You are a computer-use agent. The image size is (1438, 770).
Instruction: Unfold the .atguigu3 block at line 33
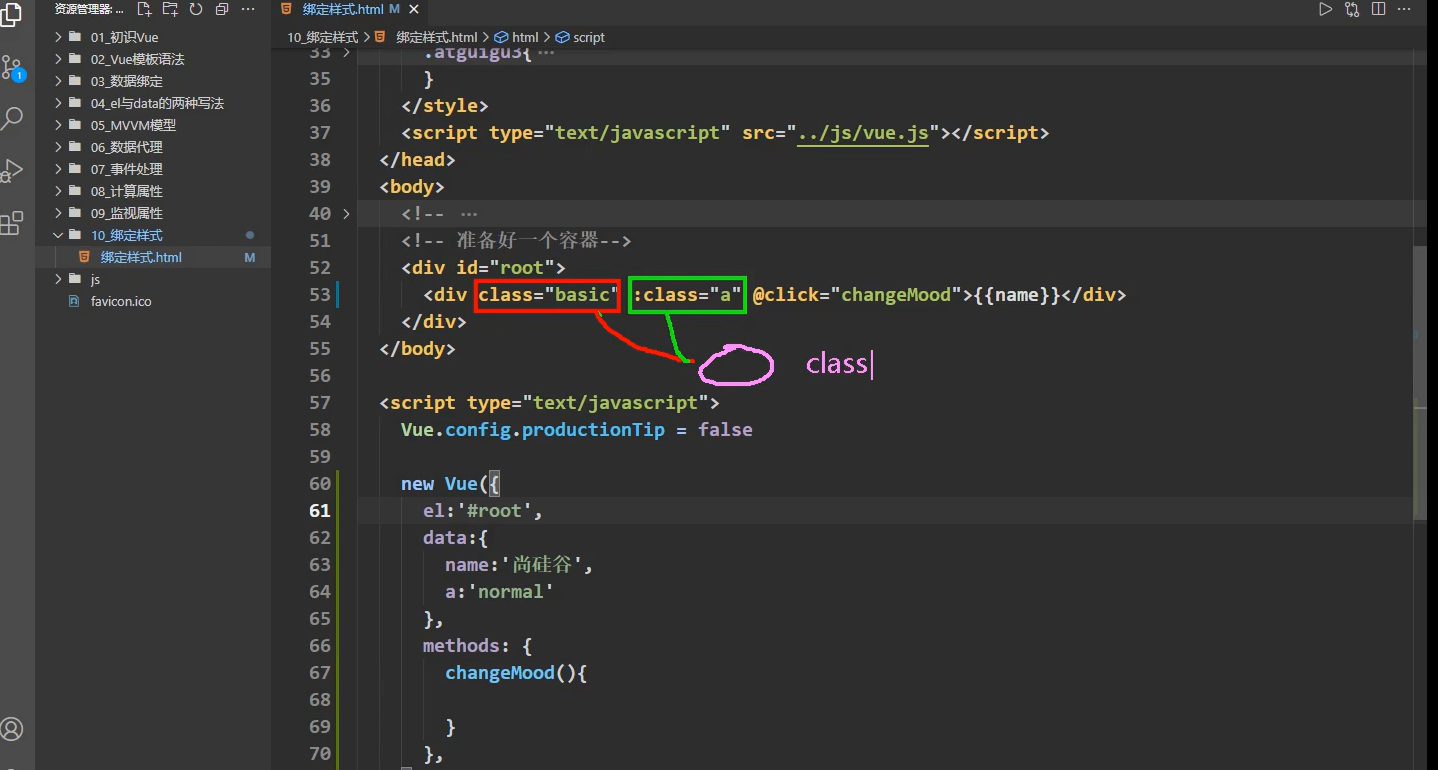click(x=347, y=52)
